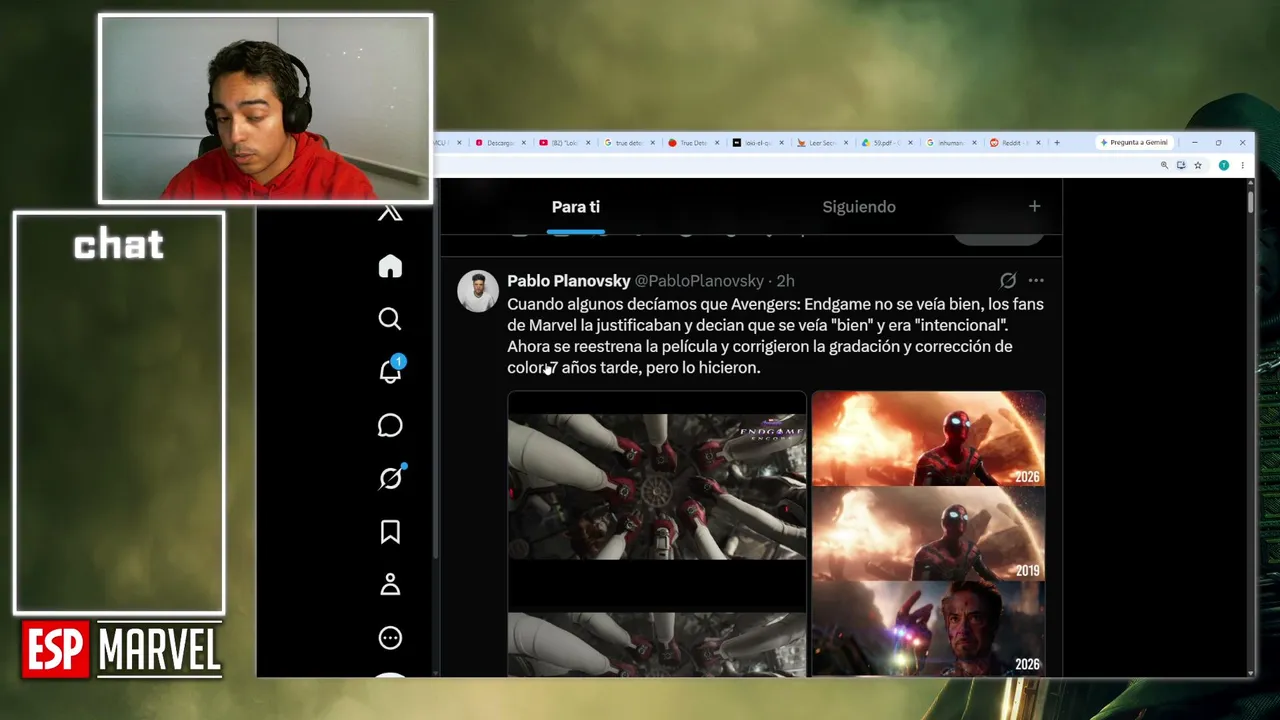The image size is (1280, 720).
Task: Close the Descarga tab
Action: 524,143
